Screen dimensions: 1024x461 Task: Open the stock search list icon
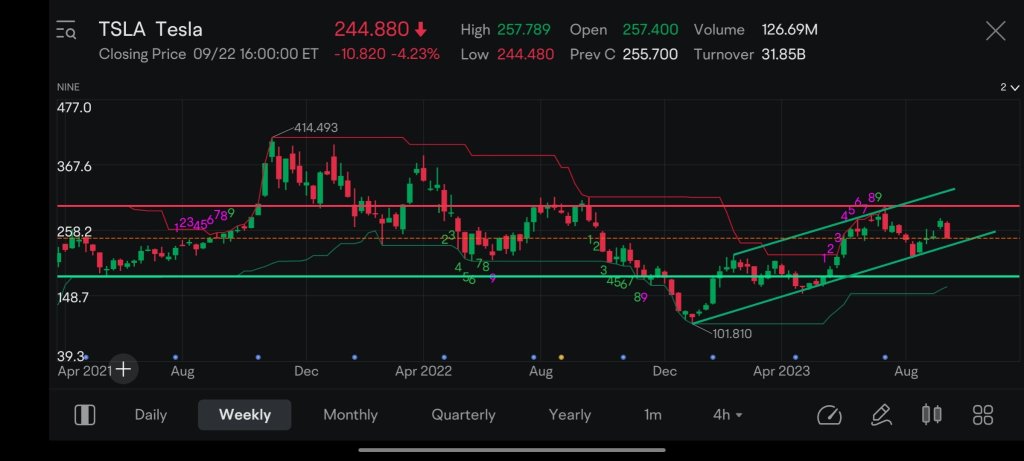(x=66, y=30)
